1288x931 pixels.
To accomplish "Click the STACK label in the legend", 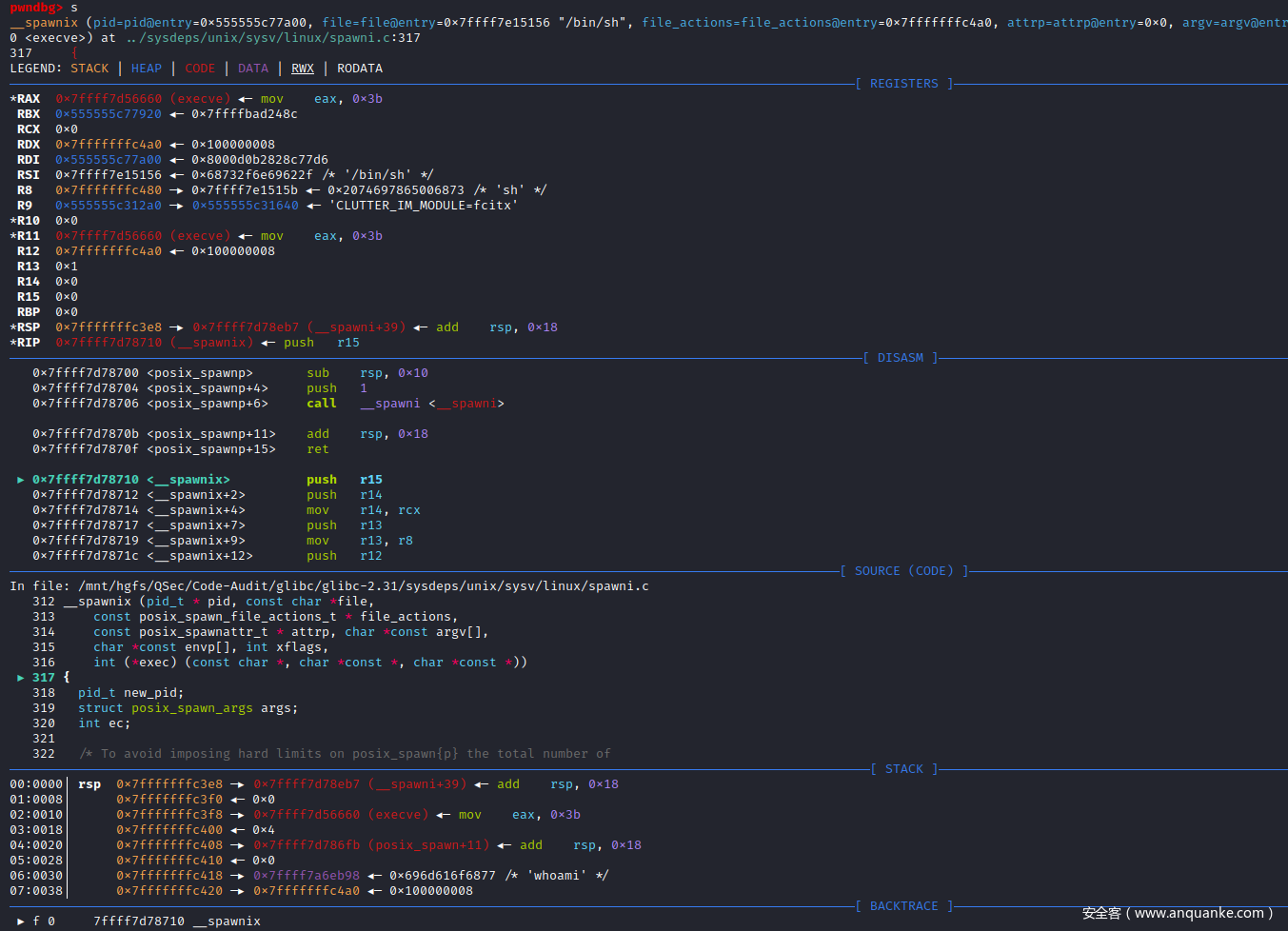I will pos(89,69).
